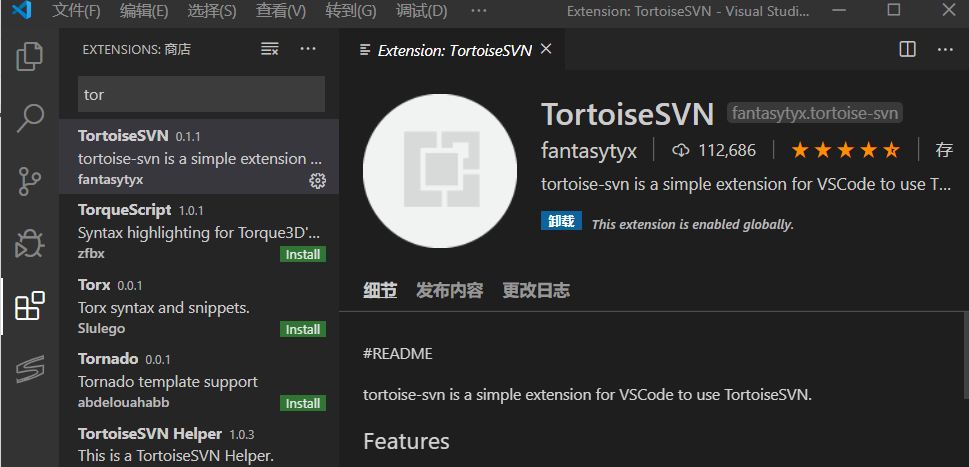Select TortoiseSVN in the extensions list
This screenshot has height=467, width=969.
[199, 157]
